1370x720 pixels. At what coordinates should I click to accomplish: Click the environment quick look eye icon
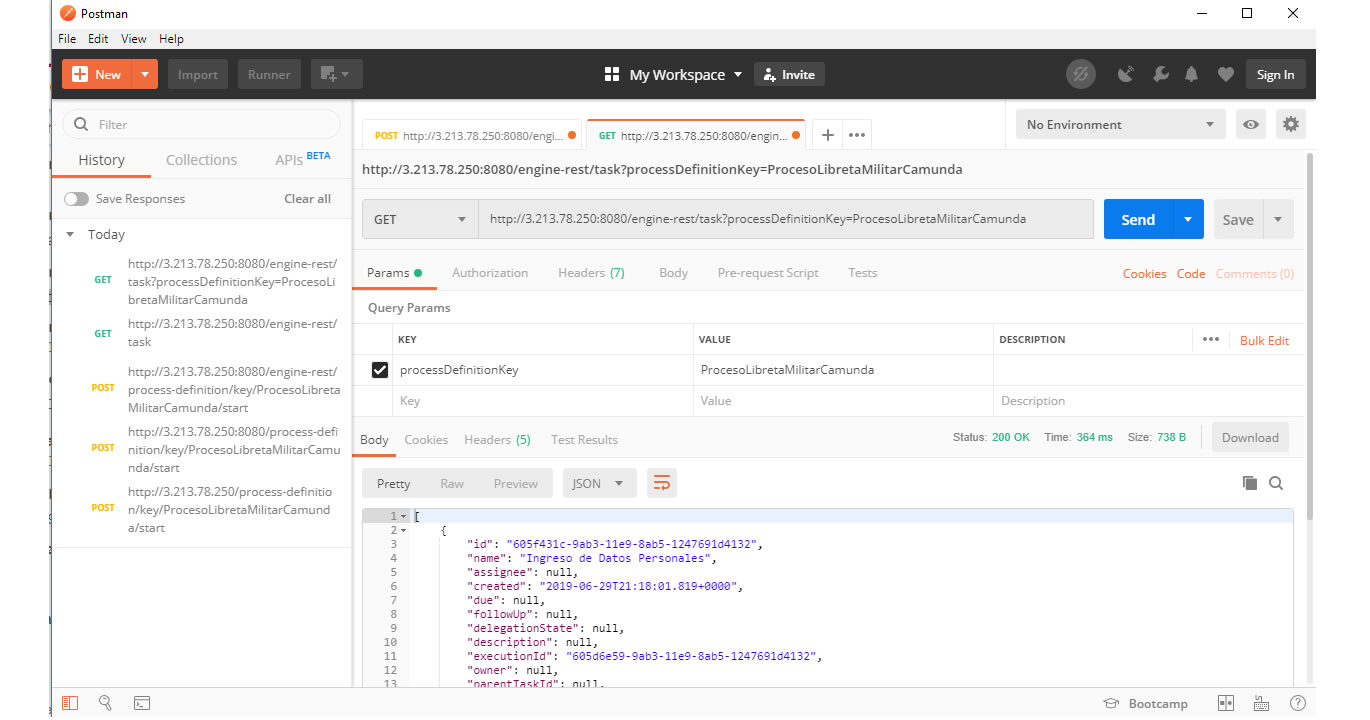click(x=1251, y=125)
